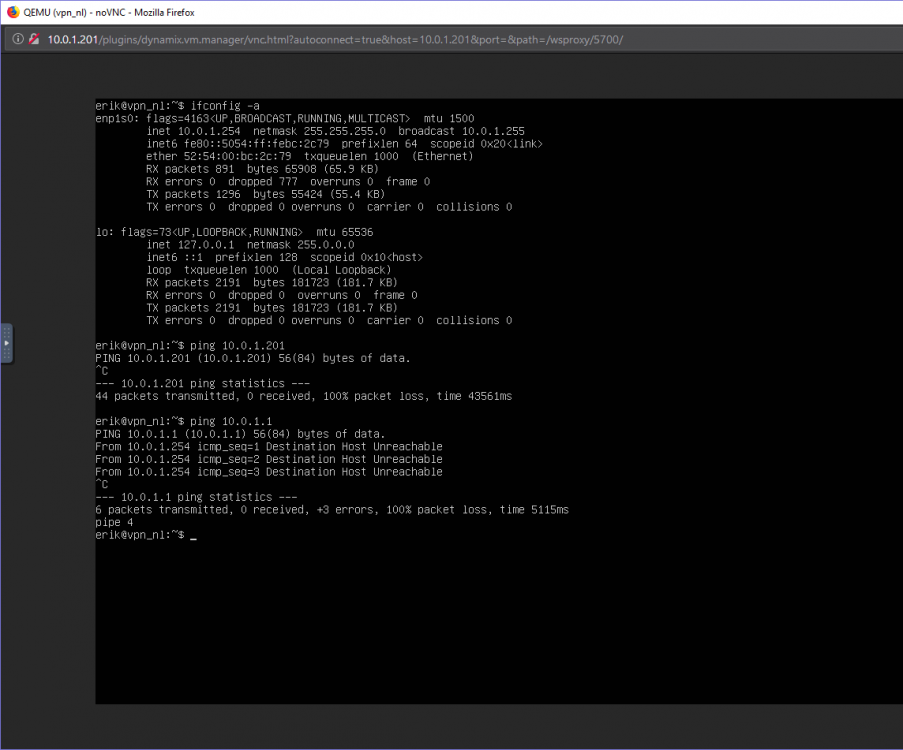The height and width of the screenshot is (750, 903).
Task: Click 'TX packets 1296' line under enp1s0
Action: point(265,194)
